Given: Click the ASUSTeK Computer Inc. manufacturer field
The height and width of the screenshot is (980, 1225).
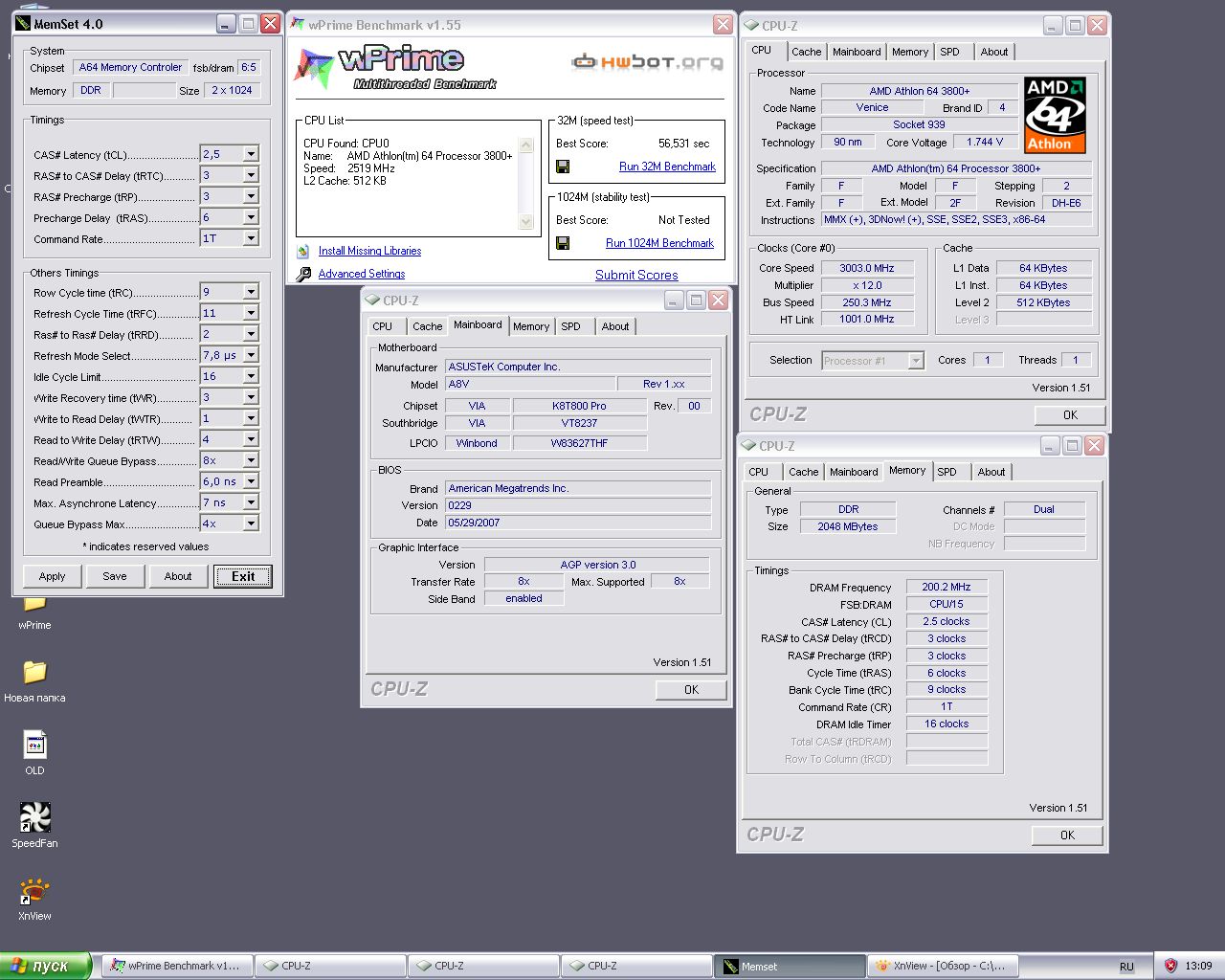Looking at the screenshot, I should pyautogui.click(x=578, y=367).
